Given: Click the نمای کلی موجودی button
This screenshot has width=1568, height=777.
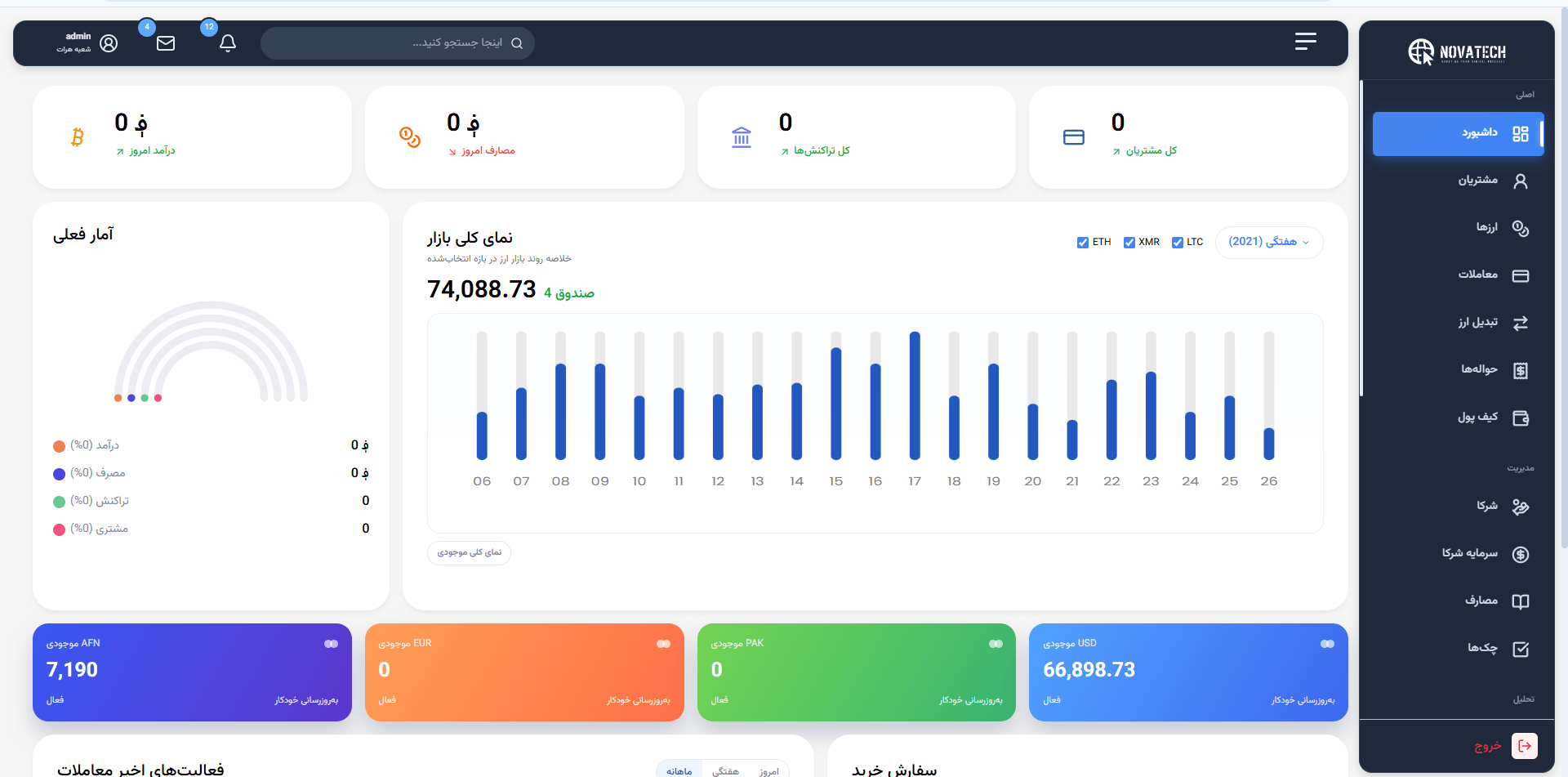Looking at the screenshot, I should pos(469,553).
